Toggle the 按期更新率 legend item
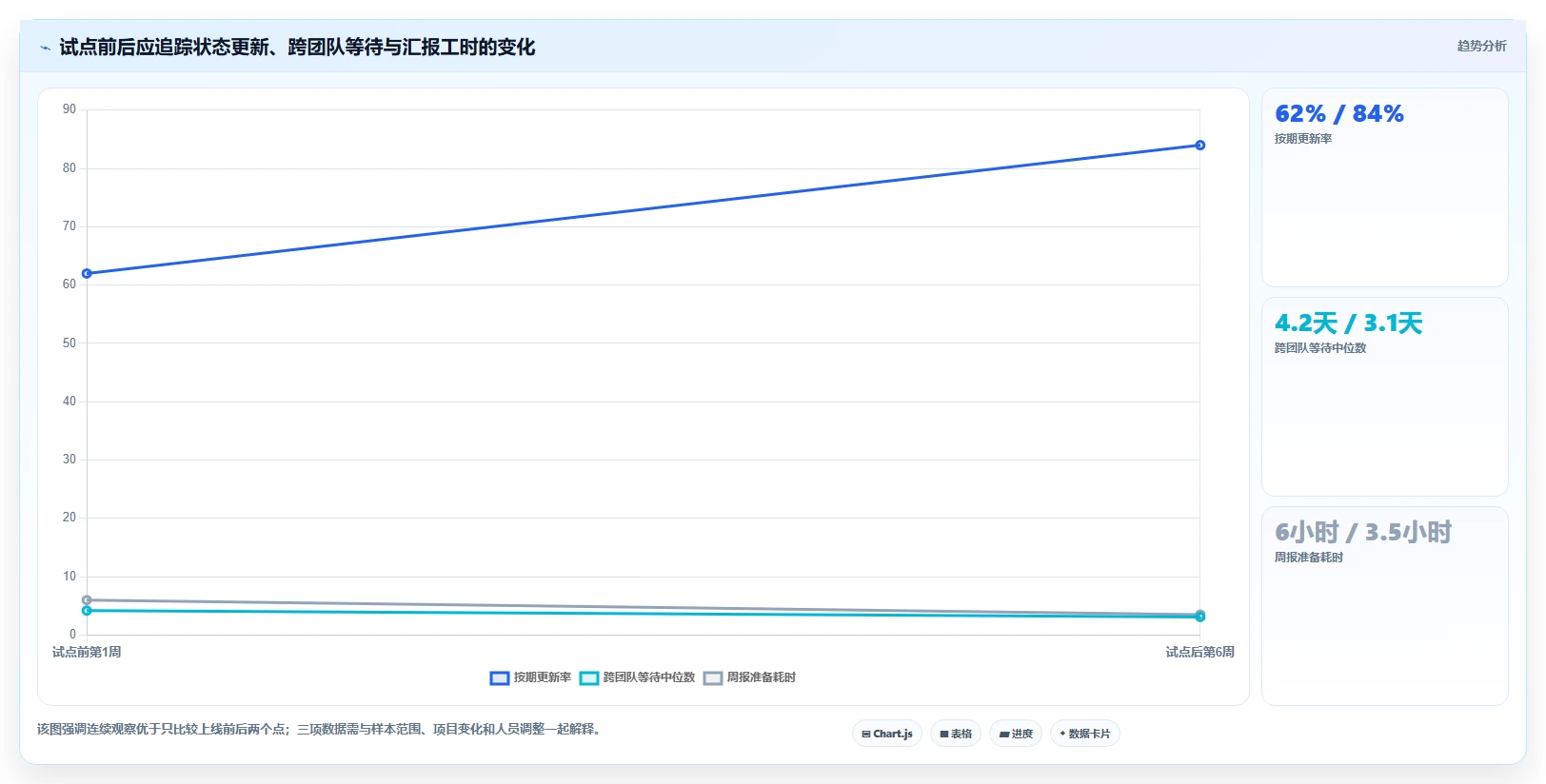 [530, 677]
